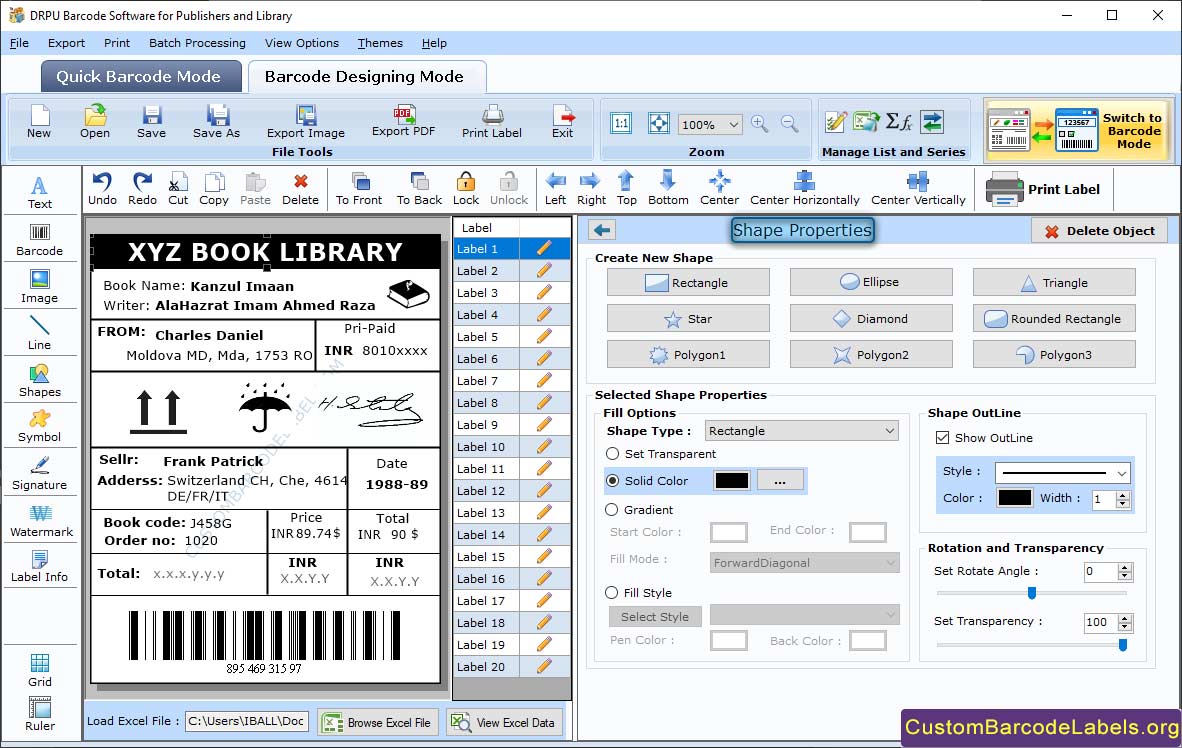This screenshot has height=748, width=1182.
Task: Click Browse Excel File button
Action: [378, 722]
